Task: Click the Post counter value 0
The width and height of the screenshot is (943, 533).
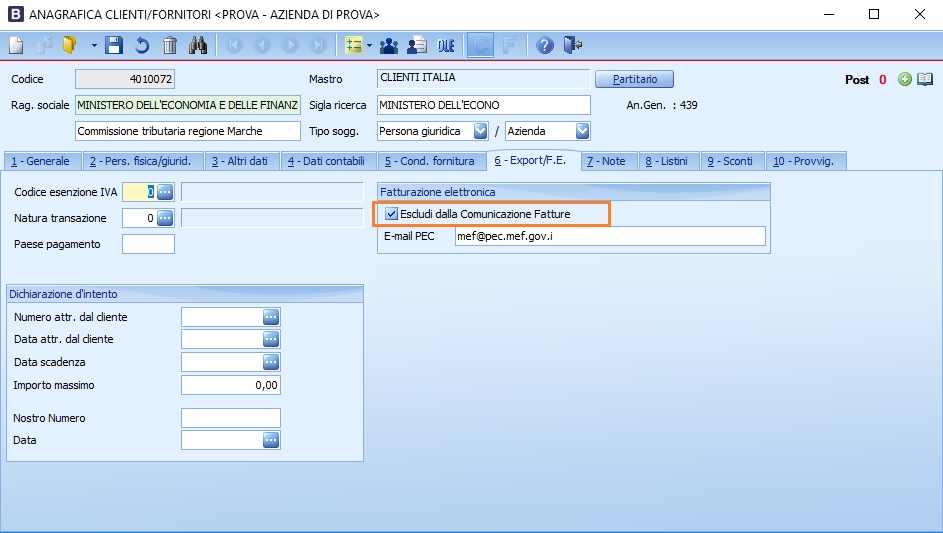Action: [x=883, y=79]
